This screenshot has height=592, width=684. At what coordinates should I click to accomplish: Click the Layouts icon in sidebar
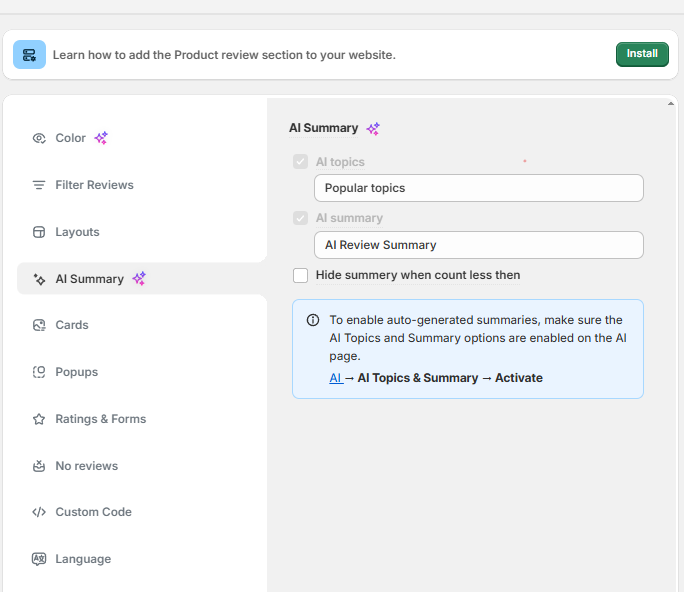click(39, 232)
